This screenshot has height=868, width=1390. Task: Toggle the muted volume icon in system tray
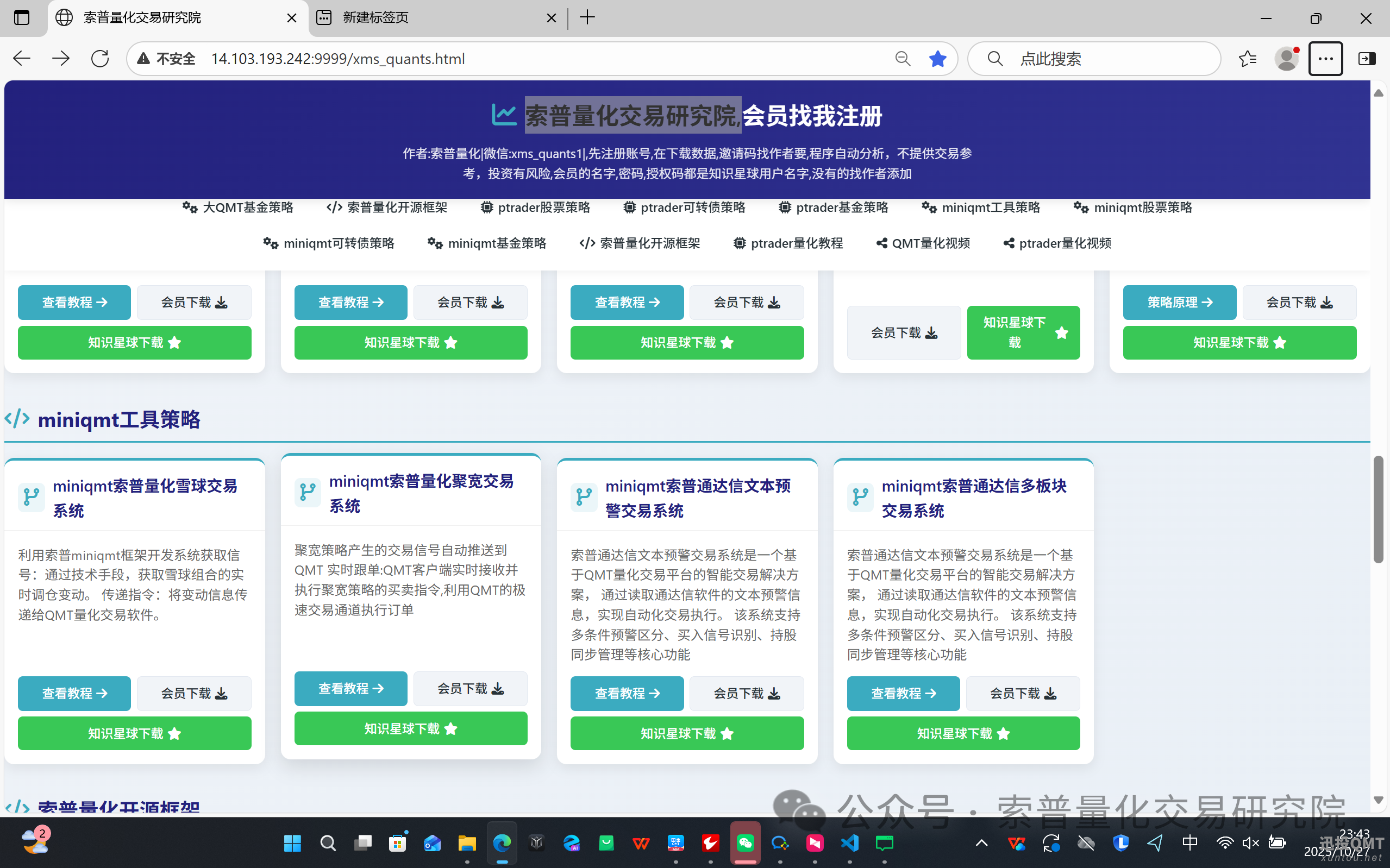1250,842
